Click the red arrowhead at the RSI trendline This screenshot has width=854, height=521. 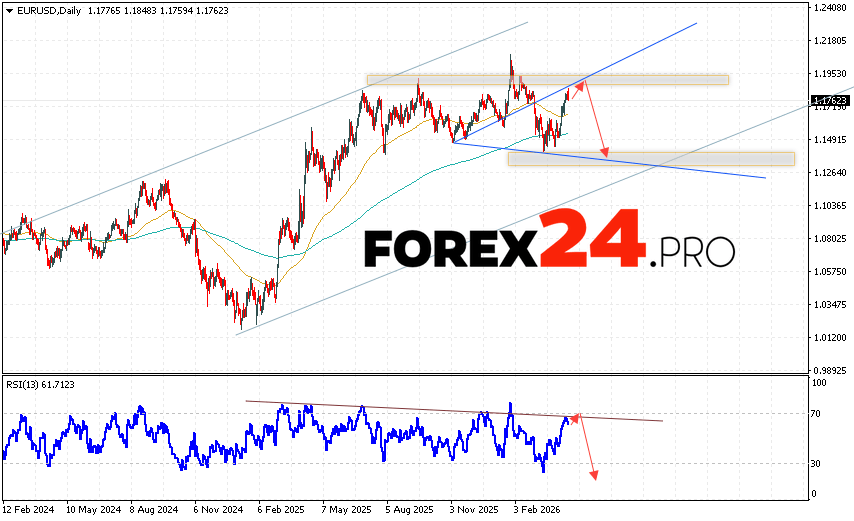(576, 416)
